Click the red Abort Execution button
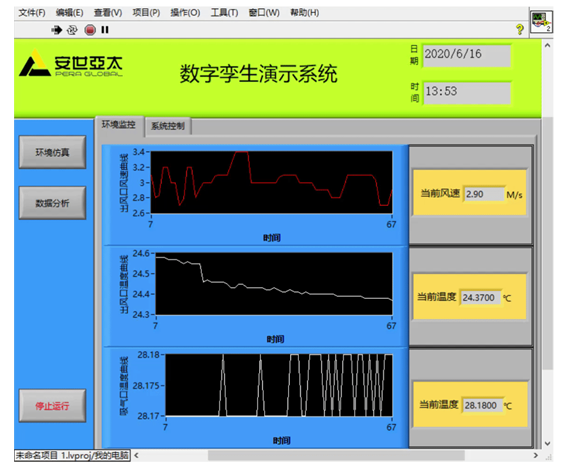Image resolution: width=566 pixels, height=468 pixels. (90, 30)
